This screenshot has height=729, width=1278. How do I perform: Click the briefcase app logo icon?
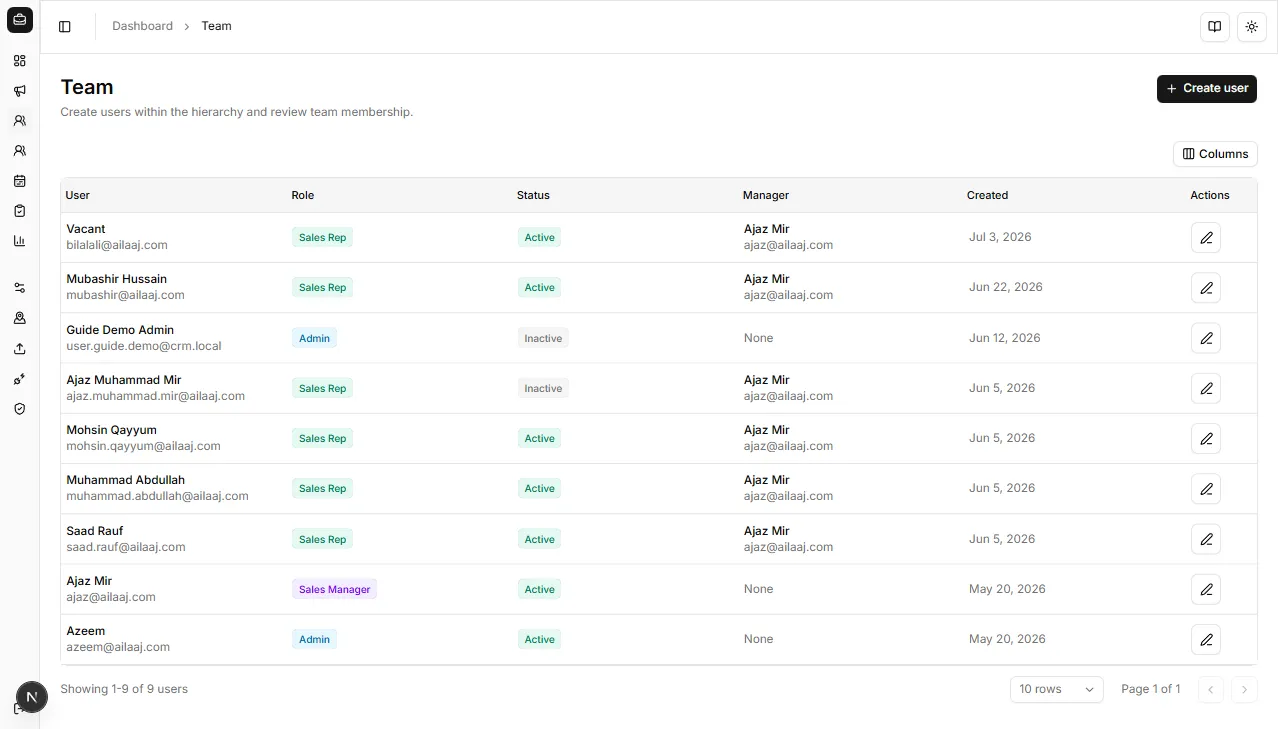20,20
